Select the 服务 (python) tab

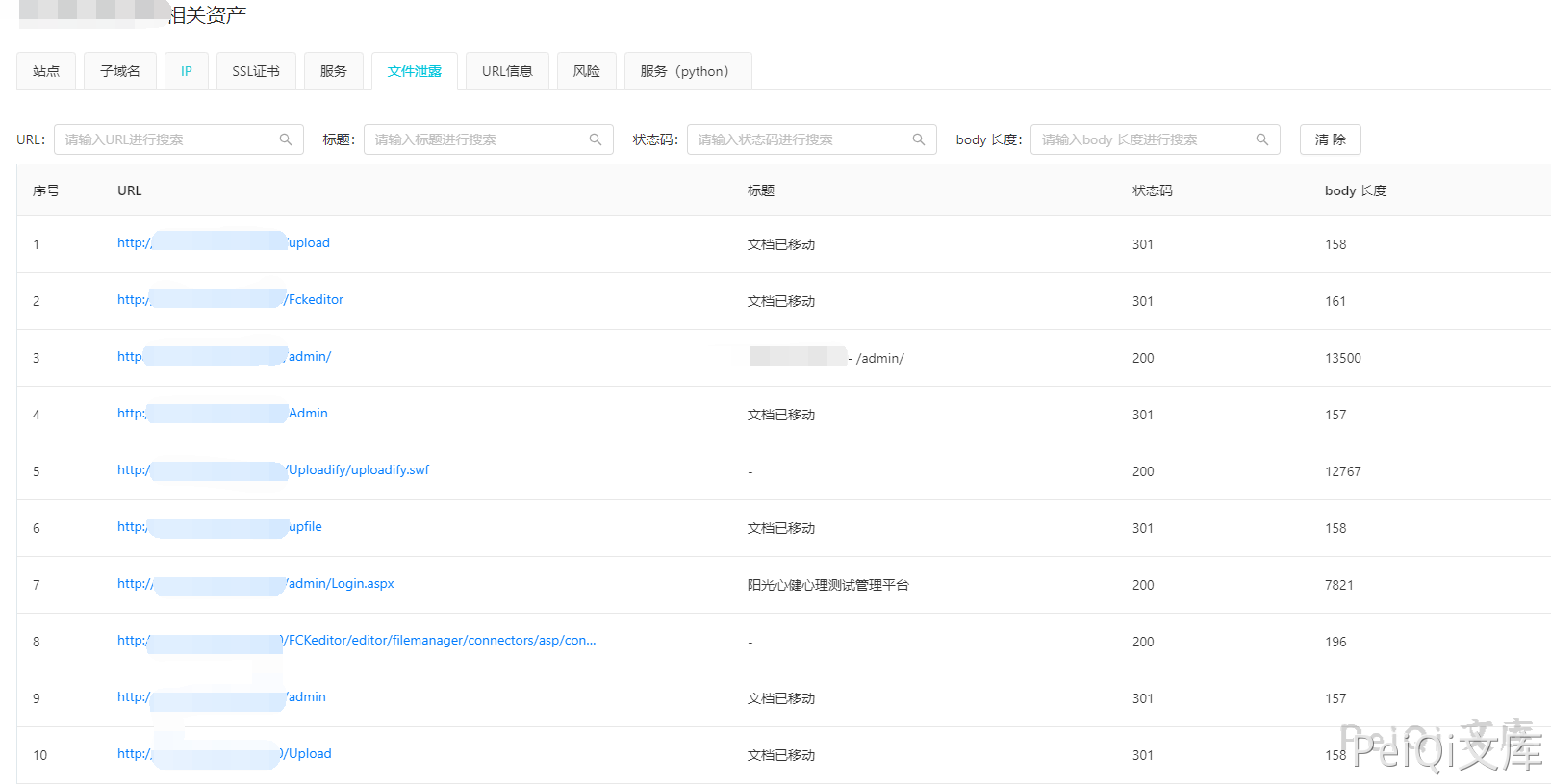687,71
